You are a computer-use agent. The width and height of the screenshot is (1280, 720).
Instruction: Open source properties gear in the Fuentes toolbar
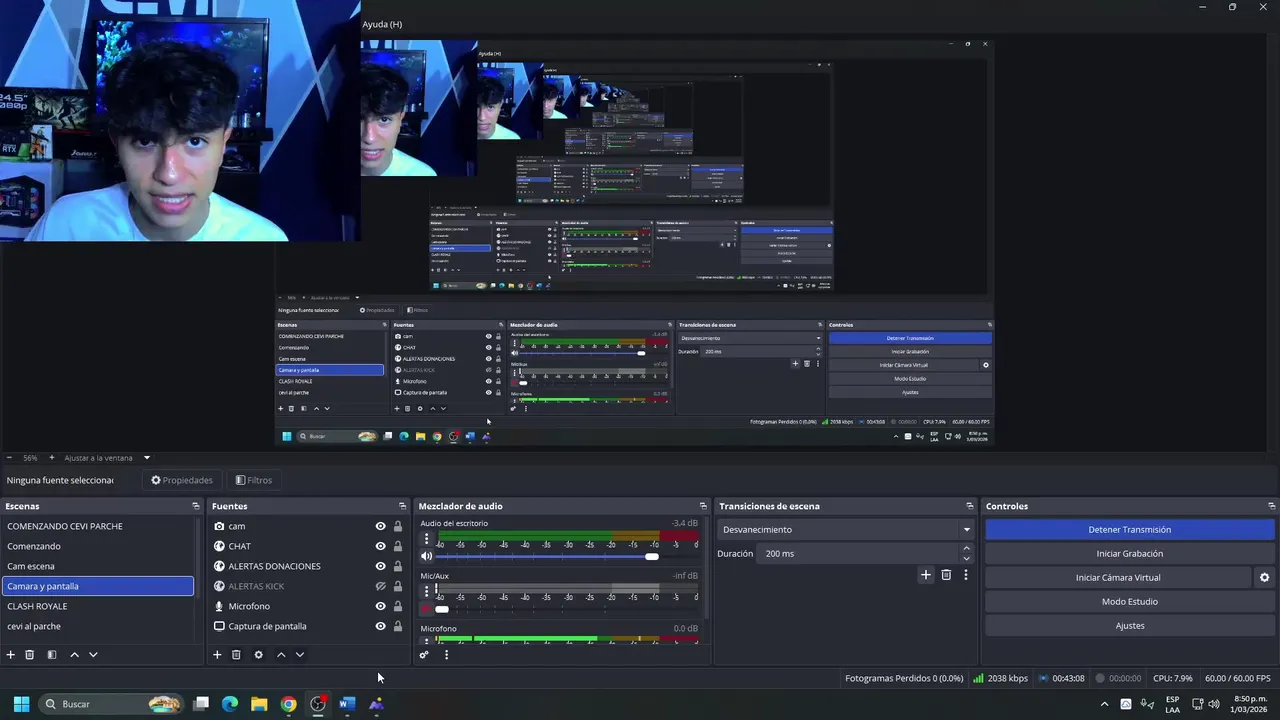(258, 655)
